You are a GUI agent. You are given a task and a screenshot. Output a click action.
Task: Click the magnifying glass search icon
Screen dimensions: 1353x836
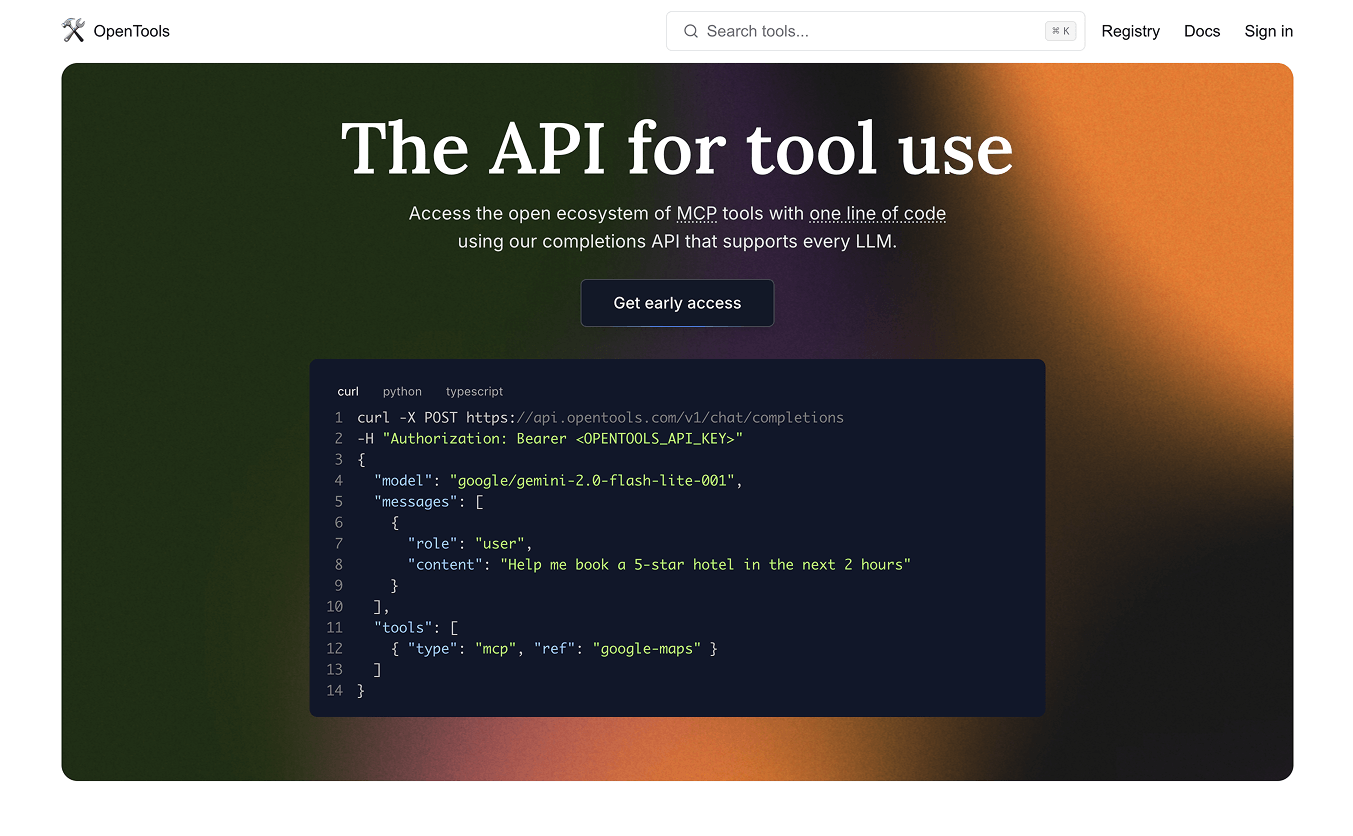[690, 31]
